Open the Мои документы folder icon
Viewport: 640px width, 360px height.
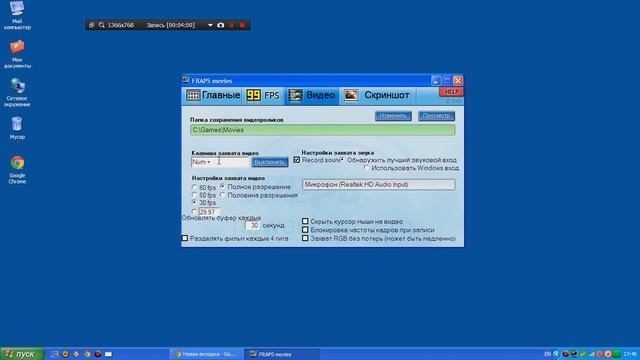tap(17, 54)
